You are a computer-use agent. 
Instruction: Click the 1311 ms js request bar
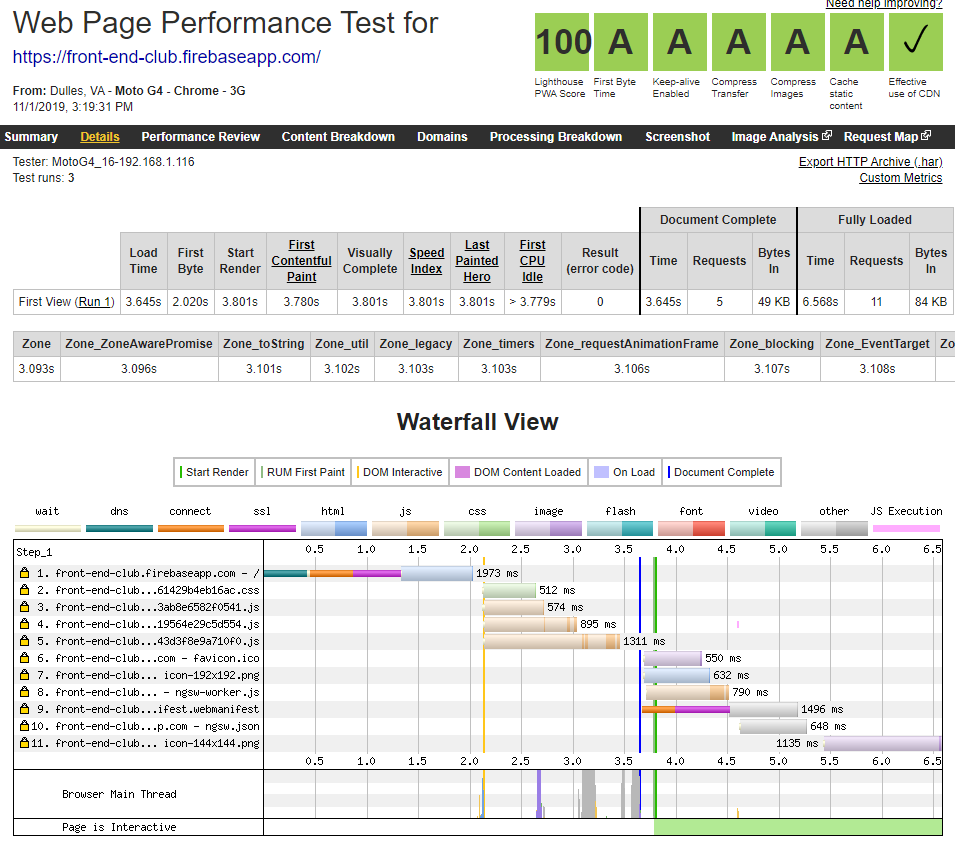(x=551, y=641)
